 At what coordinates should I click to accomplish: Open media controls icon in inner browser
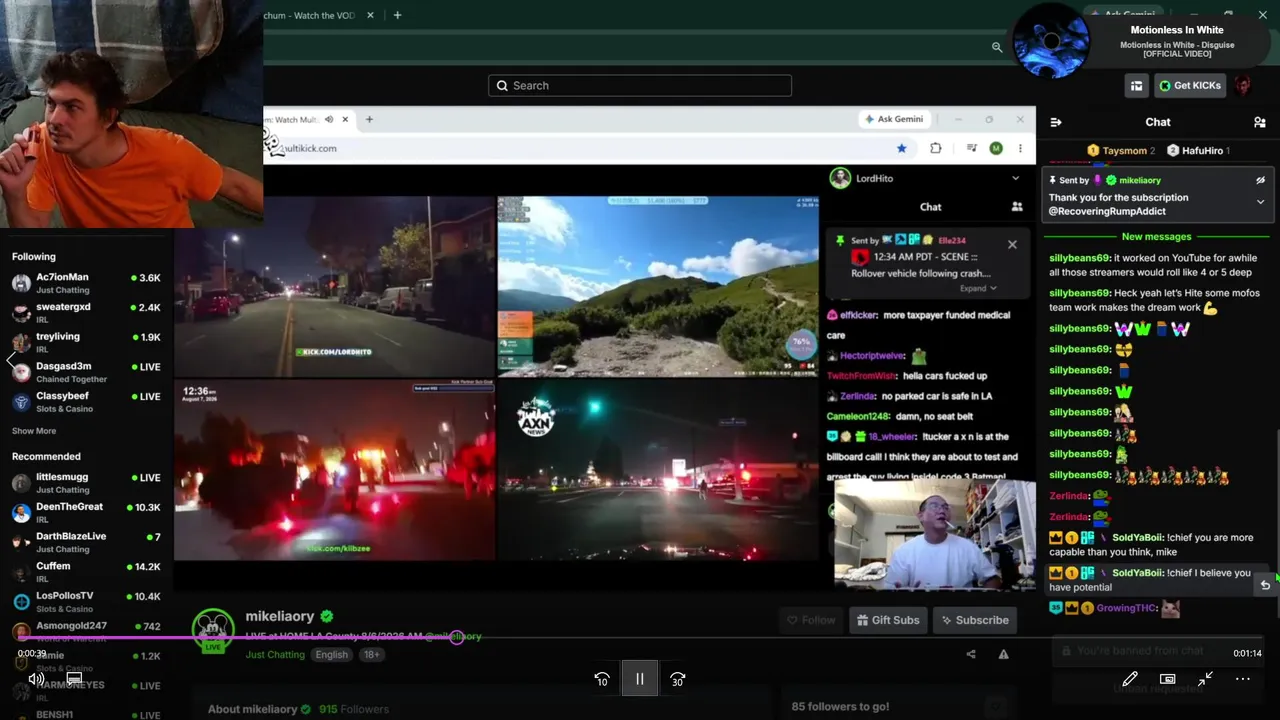pos(971,148)
